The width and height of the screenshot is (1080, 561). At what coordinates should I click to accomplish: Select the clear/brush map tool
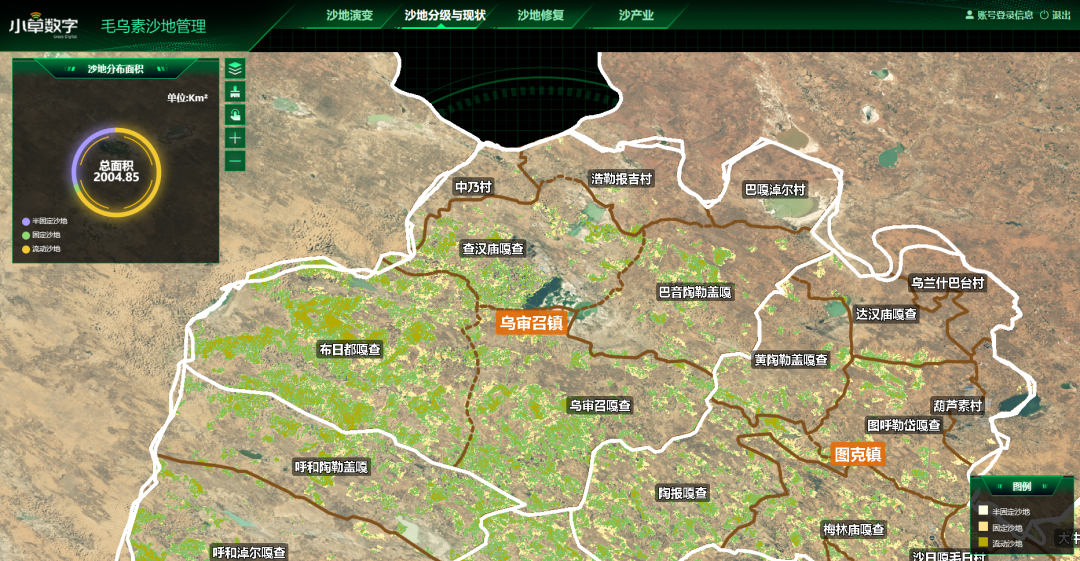click(x=235, y=92)
